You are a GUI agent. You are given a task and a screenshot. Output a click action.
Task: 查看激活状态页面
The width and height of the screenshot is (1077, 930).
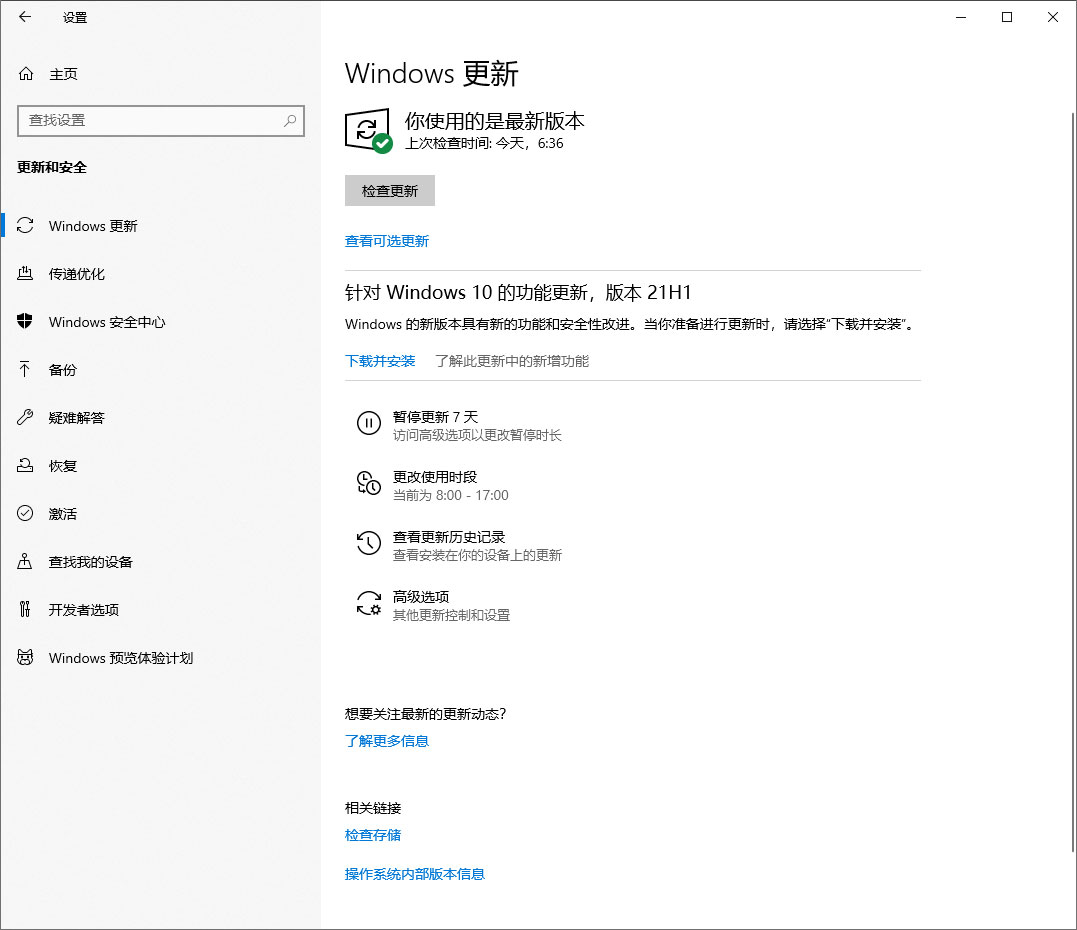coord(62,513)
